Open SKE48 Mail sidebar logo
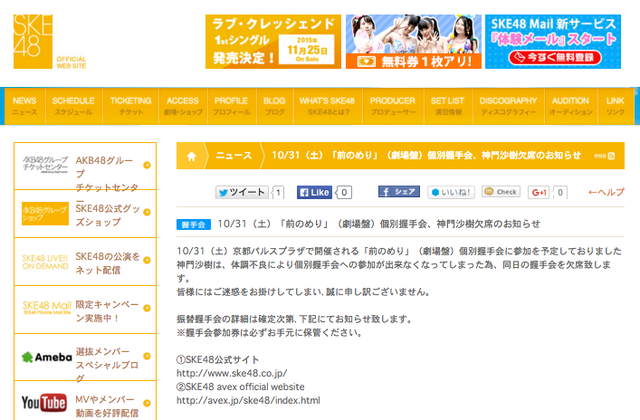 [x=47, y=307]
